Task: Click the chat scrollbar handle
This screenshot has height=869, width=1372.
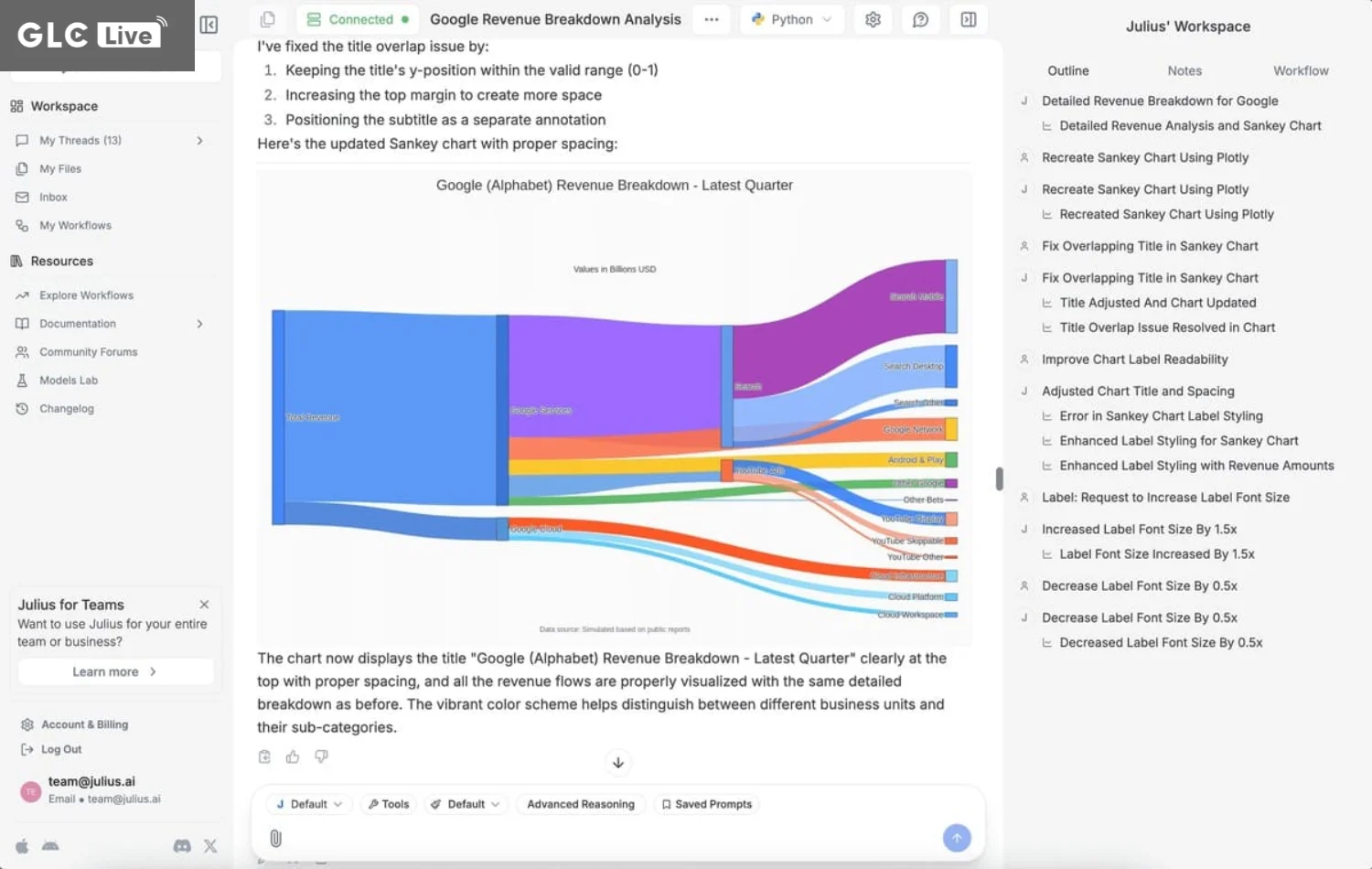Action: [x=999, y=478]
